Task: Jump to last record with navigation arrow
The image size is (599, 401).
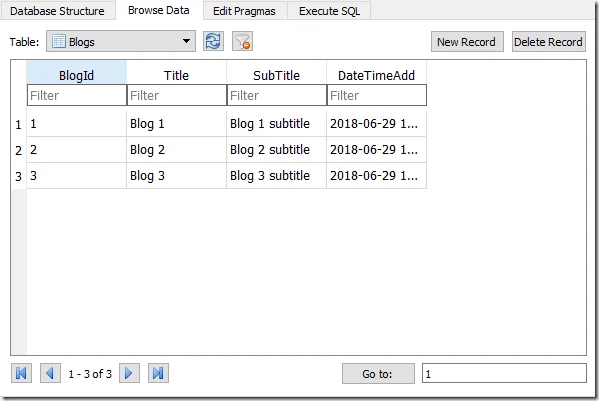Action: point(158,373)
